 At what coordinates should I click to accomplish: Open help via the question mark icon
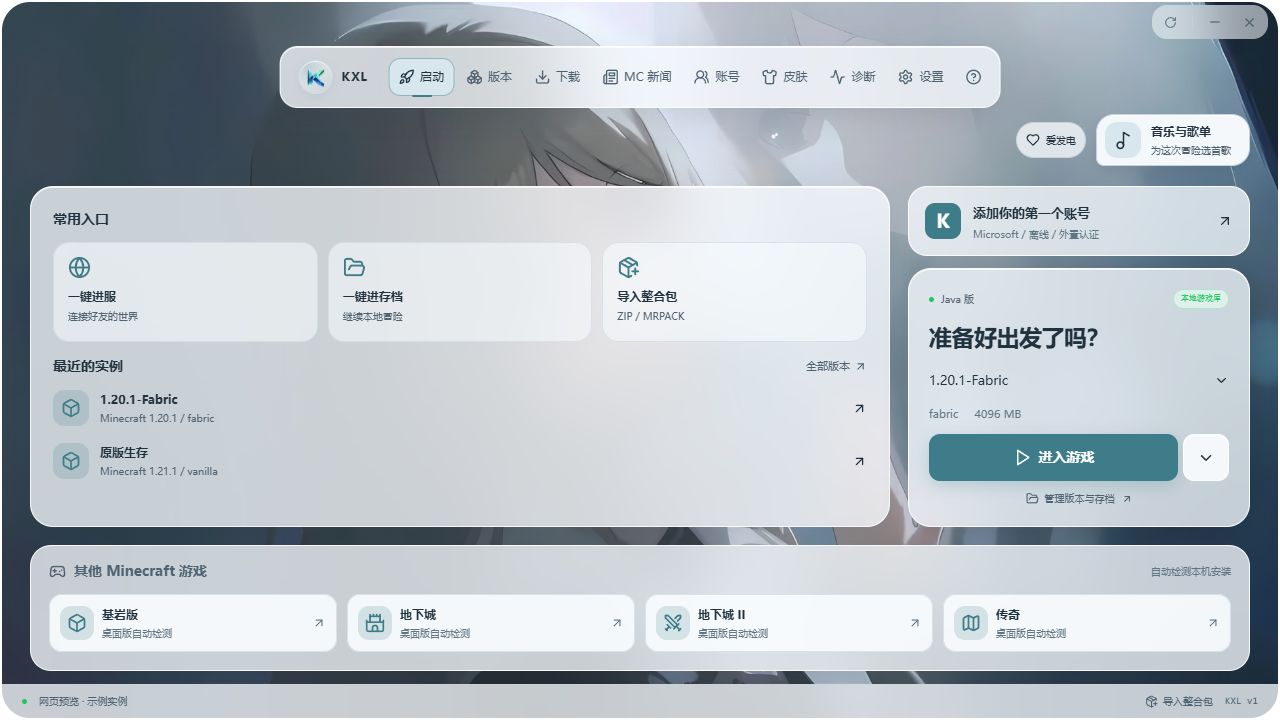(x=973, y=77)
